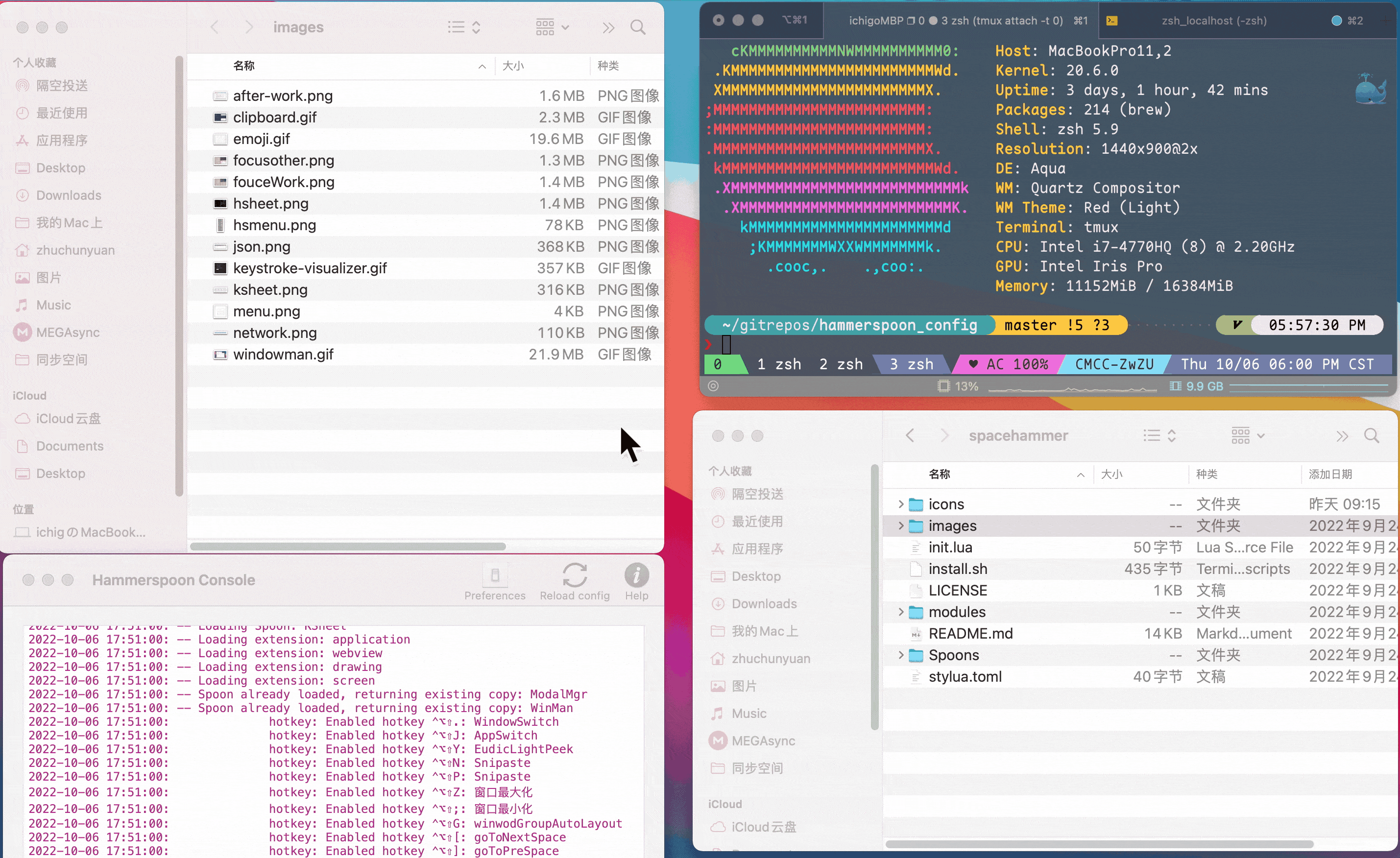The height and width of the screenshot is (858, 1400).
Task: Switch to zsh_localhost terminal tab
Action: [1214, 21]
